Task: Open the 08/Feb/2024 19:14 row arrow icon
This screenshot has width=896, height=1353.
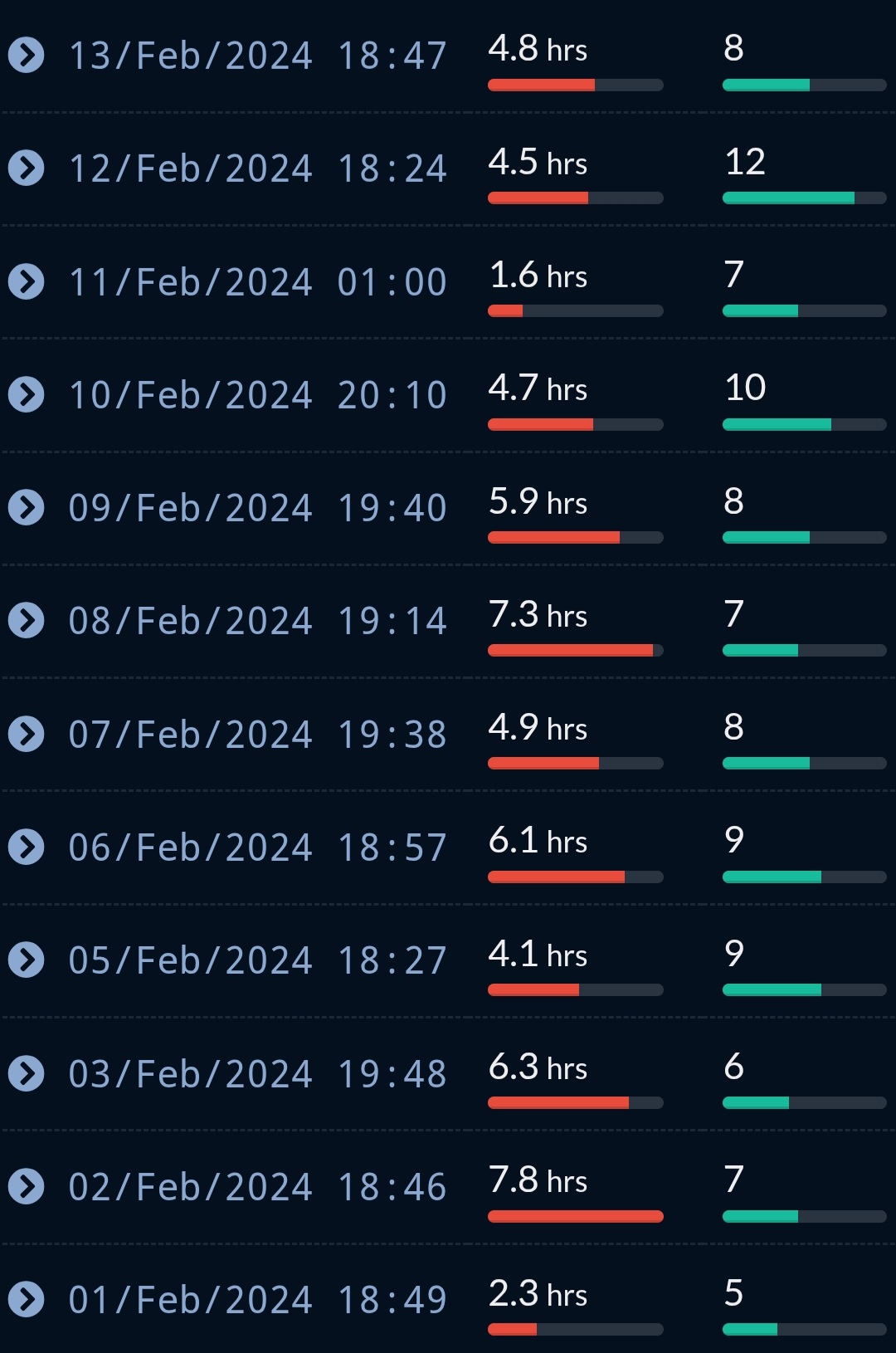Action: pyautogui.click(x=27, y=620)
